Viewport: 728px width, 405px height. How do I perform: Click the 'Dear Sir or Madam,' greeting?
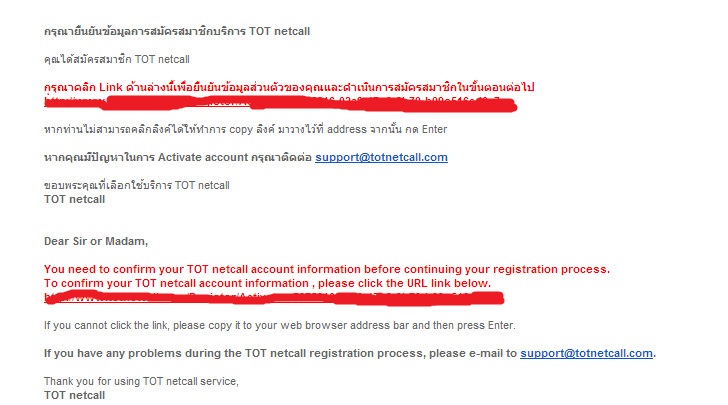[96, 242]
